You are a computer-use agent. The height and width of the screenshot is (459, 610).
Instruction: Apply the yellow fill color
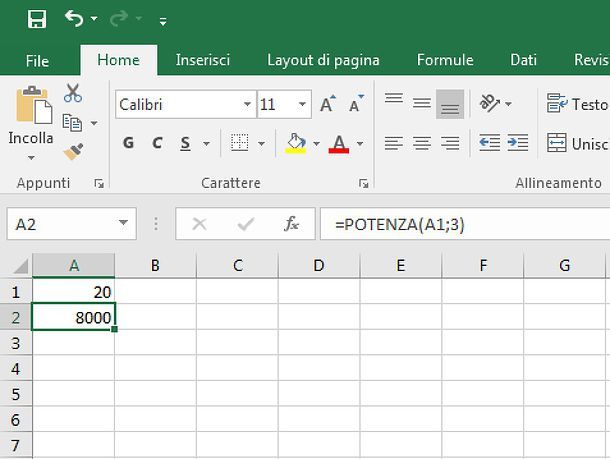pyautogui.click(x=295, y=143)
